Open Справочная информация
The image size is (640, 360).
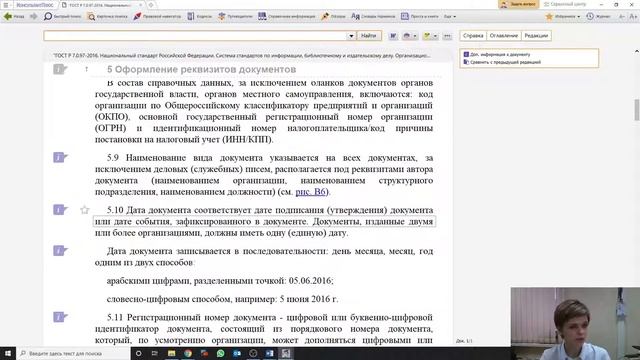coord(287,16)
